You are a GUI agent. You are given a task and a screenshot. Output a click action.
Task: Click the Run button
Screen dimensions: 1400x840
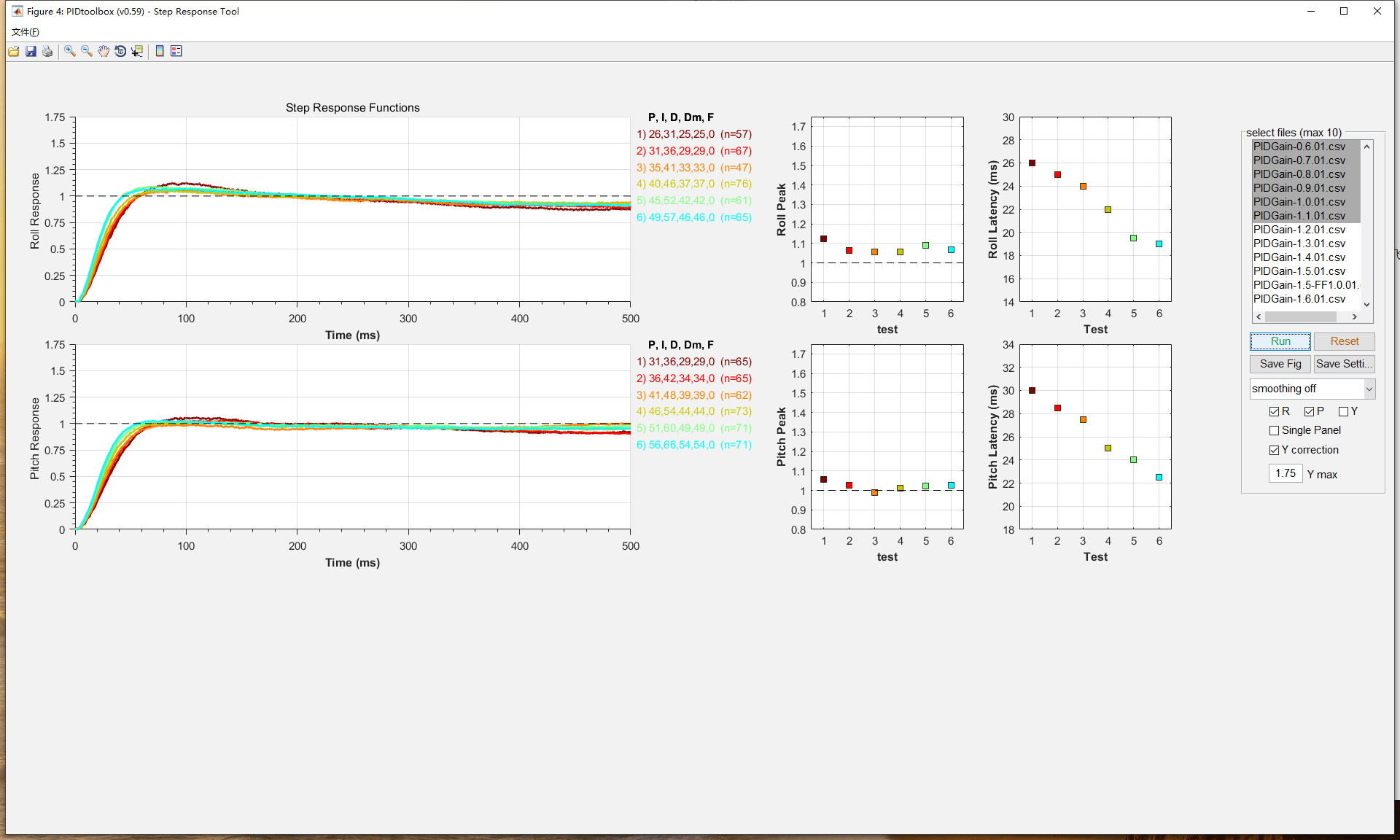pyautogui.click(x=1280, y=341)
